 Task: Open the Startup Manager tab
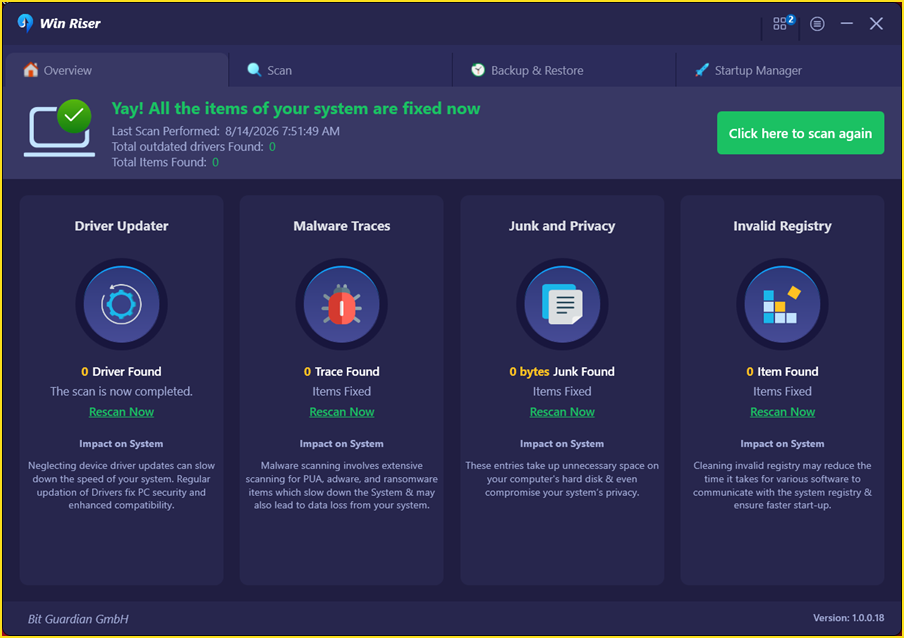[788, 70]
